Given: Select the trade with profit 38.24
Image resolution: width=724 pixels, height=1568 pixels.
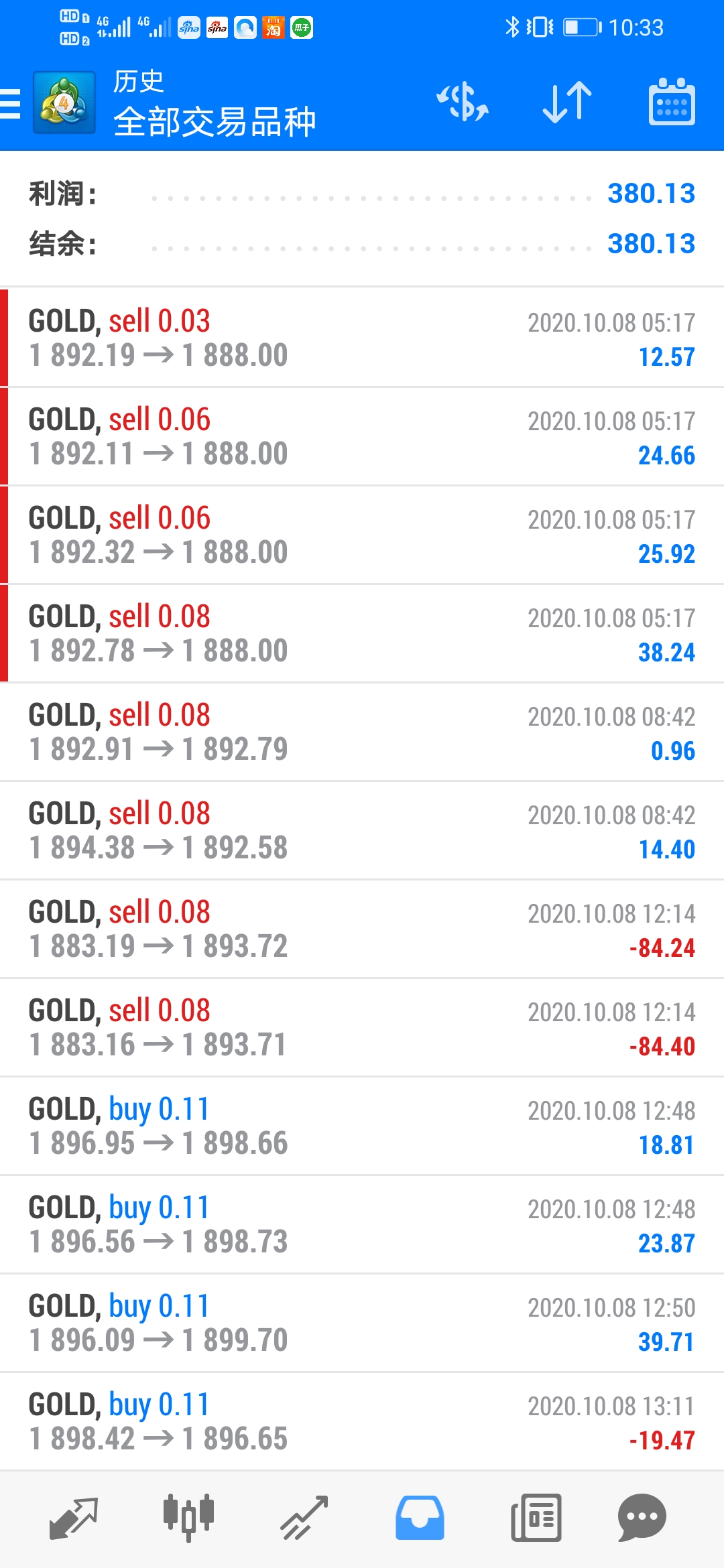Looking at the screenshot, I should 362,633.
